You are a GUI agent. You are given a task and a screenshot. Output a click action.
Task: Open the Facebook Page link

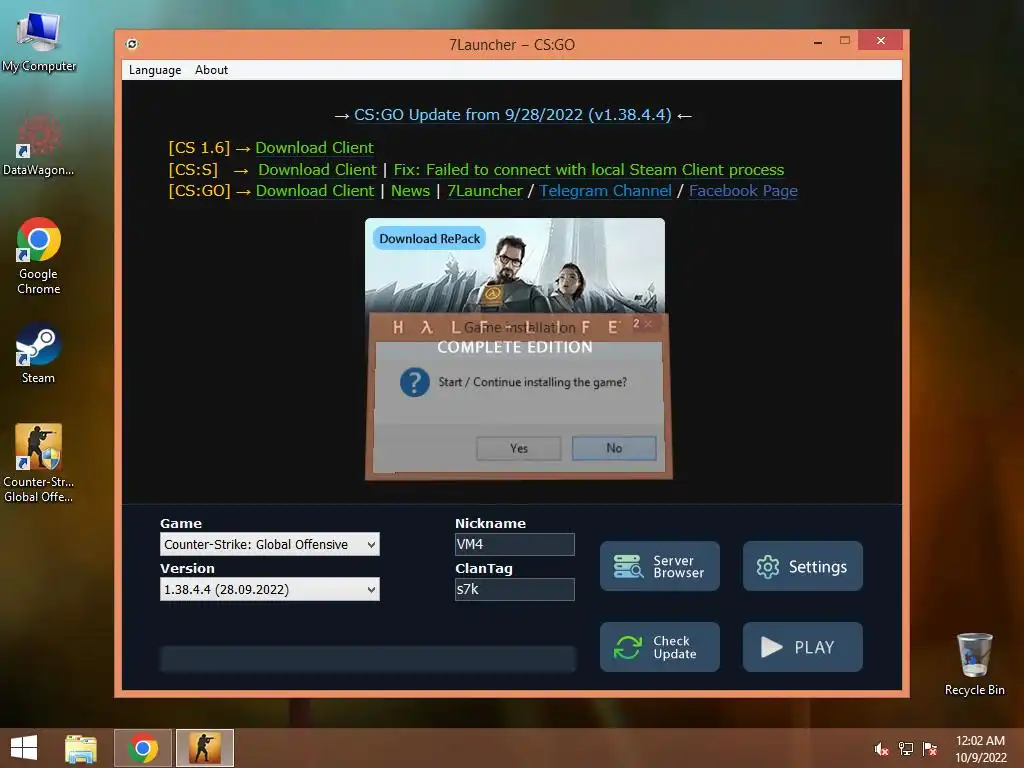(x=743, y=191)
